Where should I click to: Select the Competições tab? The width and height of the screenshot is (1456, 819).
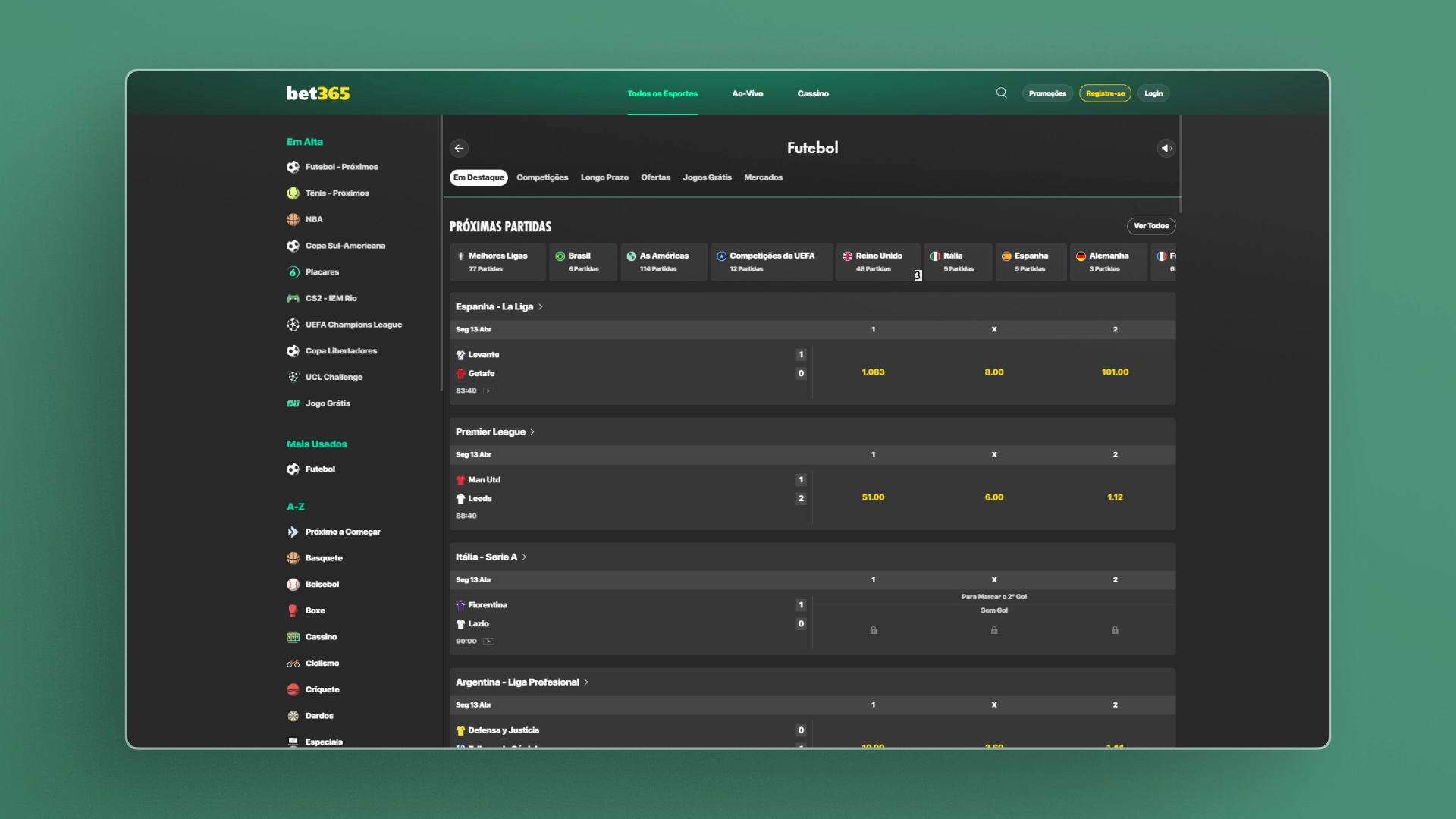(542, 177)
